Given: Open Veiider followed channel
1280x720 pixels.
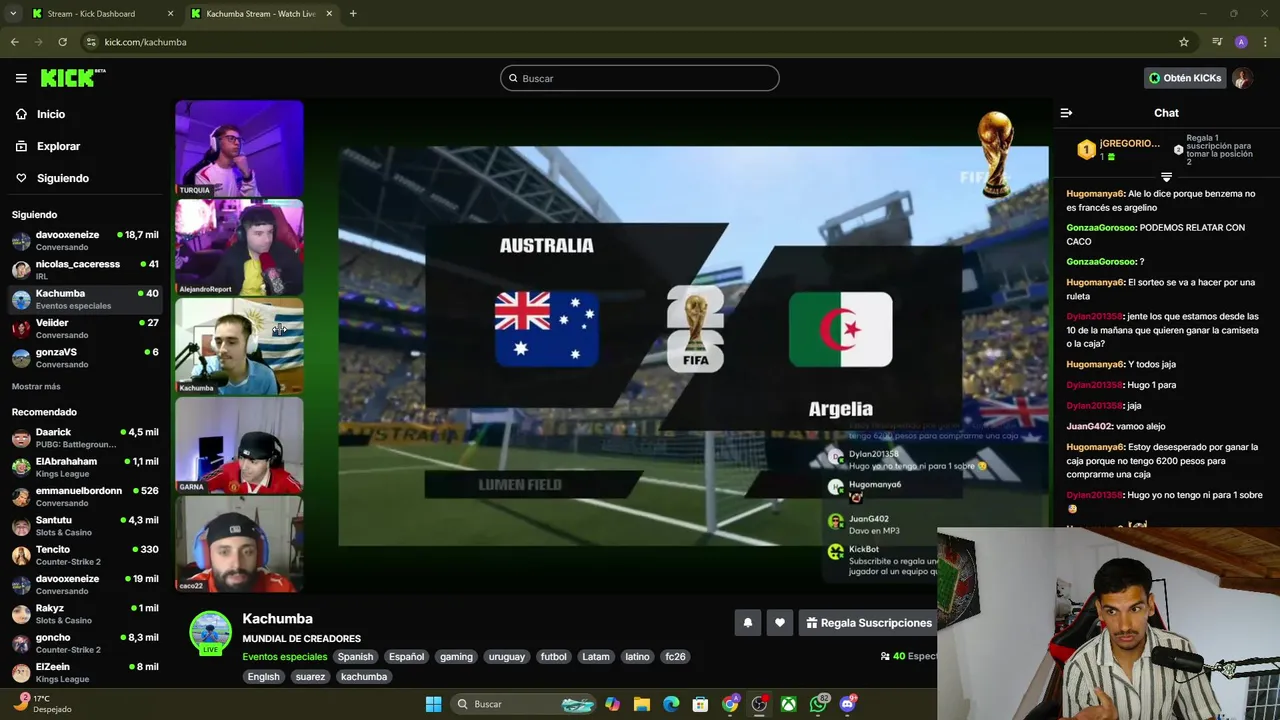Looking at the screenshot, I should pos(85,329).
